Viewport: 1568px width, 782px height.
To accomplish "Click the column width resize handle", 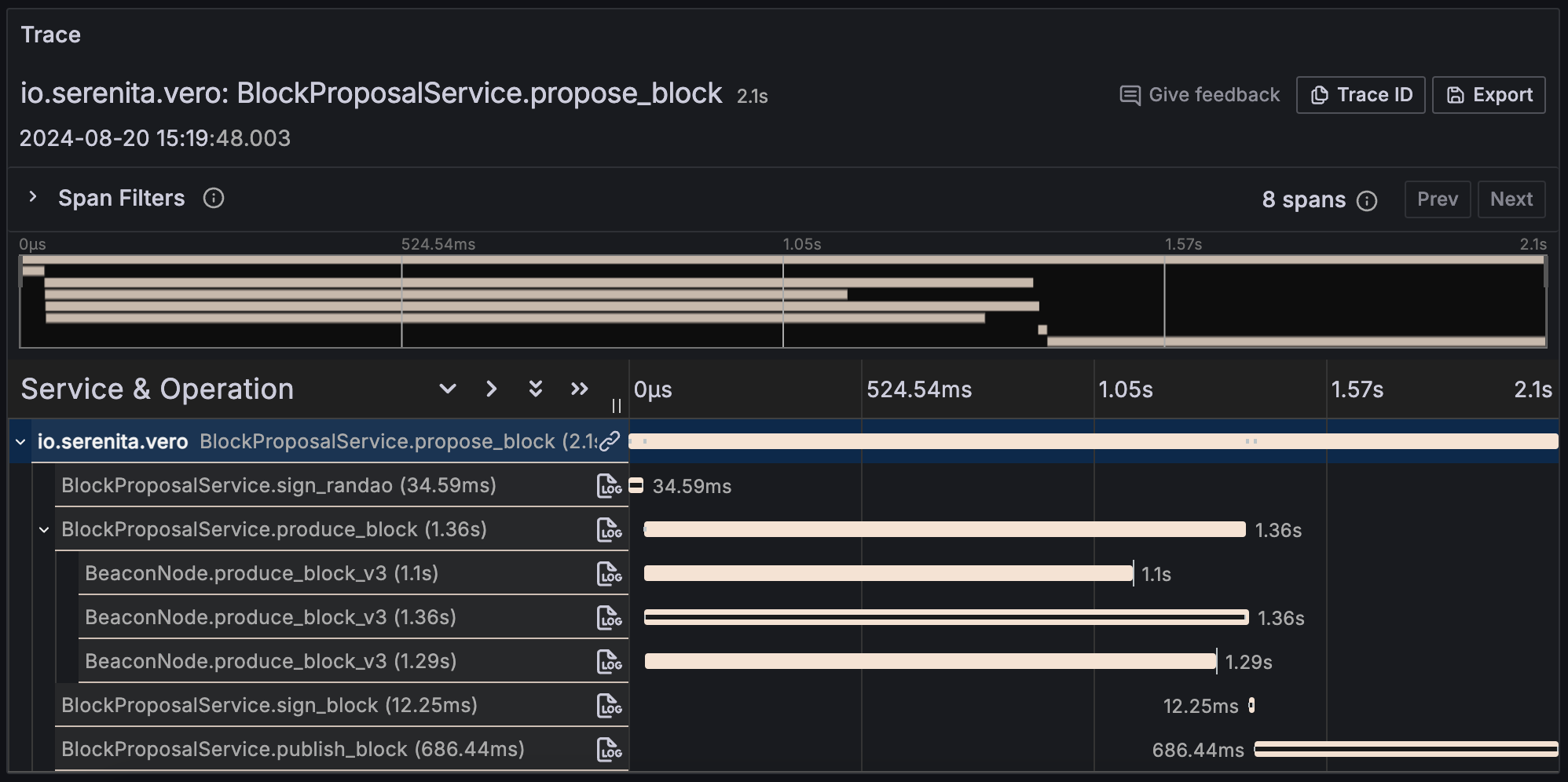I will pyautogui.click(x=617, y=406).
